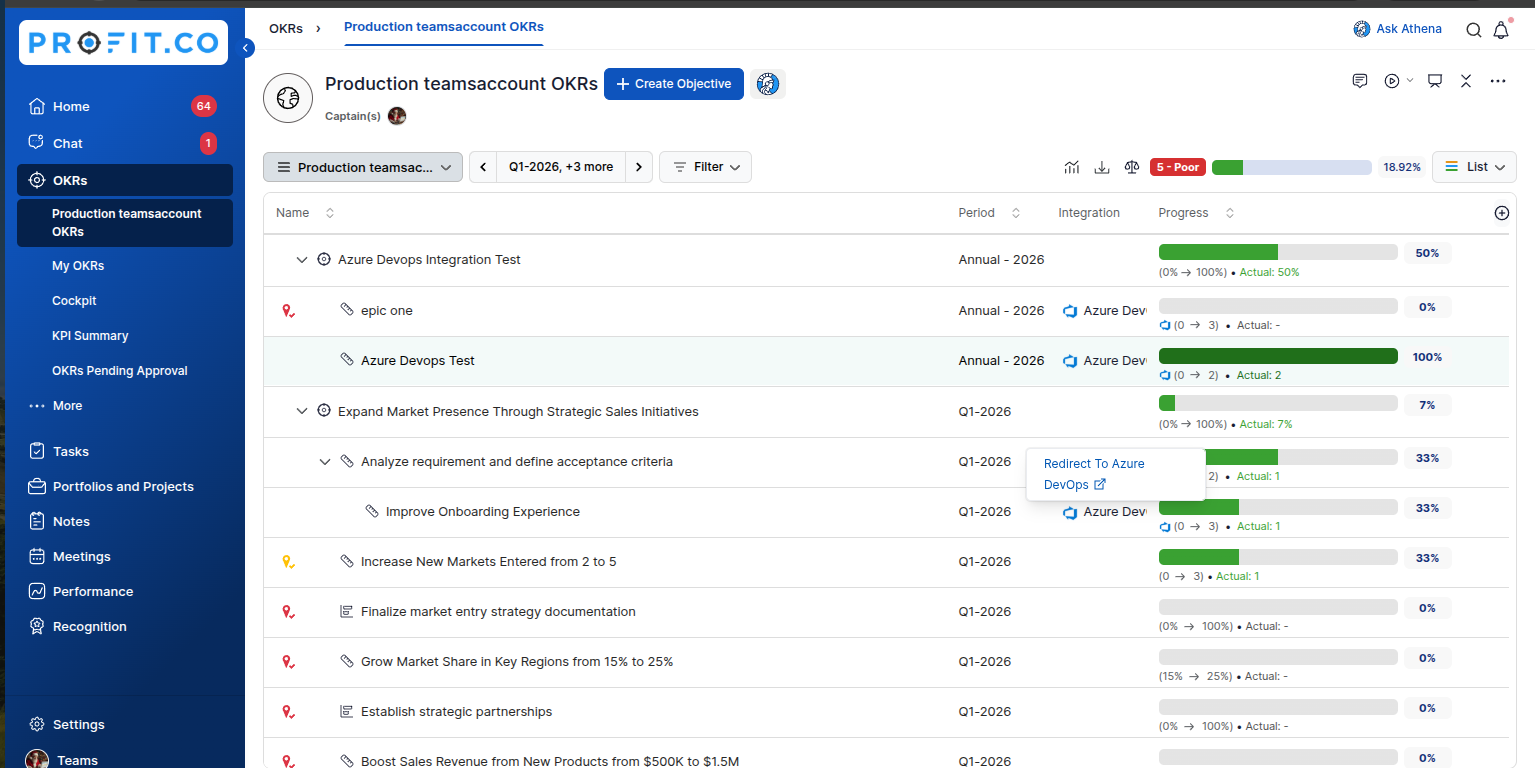Click OKRs breadcrumb link
Screen dimensions: 1535x768
pyautogui.click(x=286, y=28)
